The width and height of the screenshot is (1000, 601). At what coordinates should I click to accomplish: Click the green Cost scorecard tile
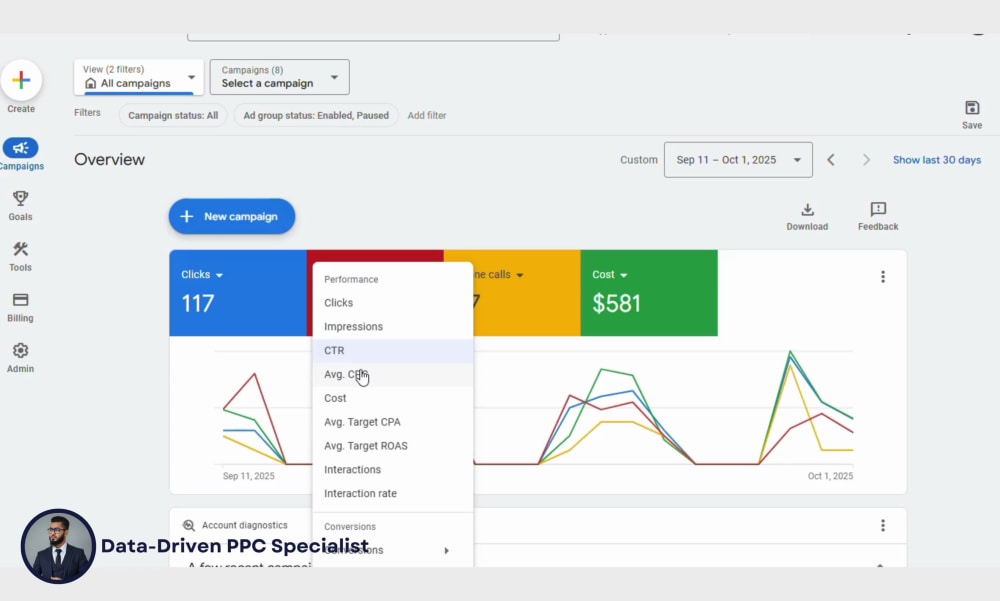click(649, 293)
